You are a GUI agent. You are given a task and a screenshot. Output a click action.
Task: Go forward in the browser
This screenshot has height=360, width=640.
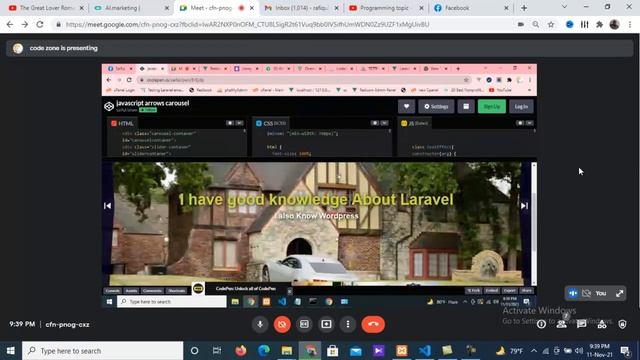click(x=25, y=24)
